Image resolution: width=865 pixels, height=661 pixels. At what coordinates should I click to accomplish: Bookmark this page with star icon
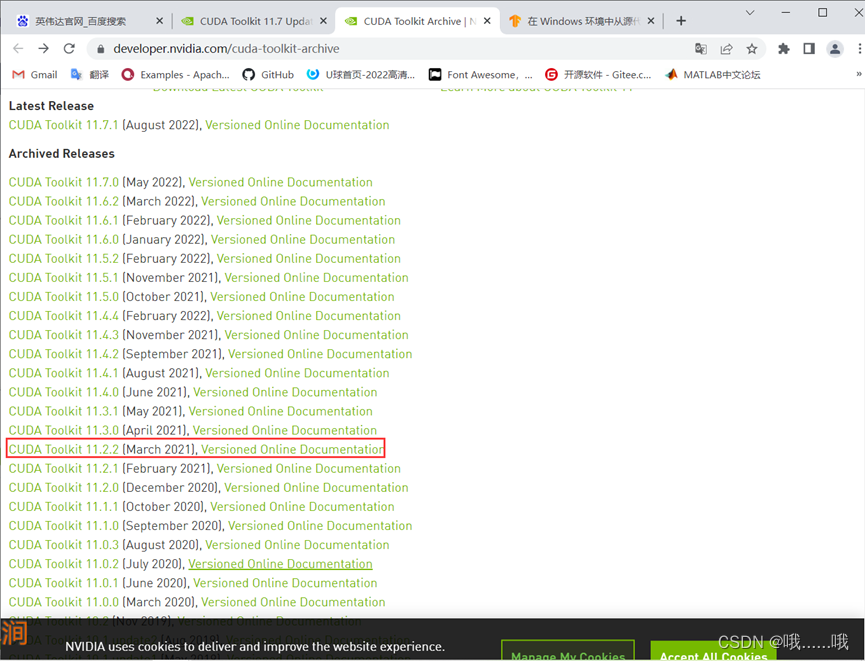coord(752,49)
